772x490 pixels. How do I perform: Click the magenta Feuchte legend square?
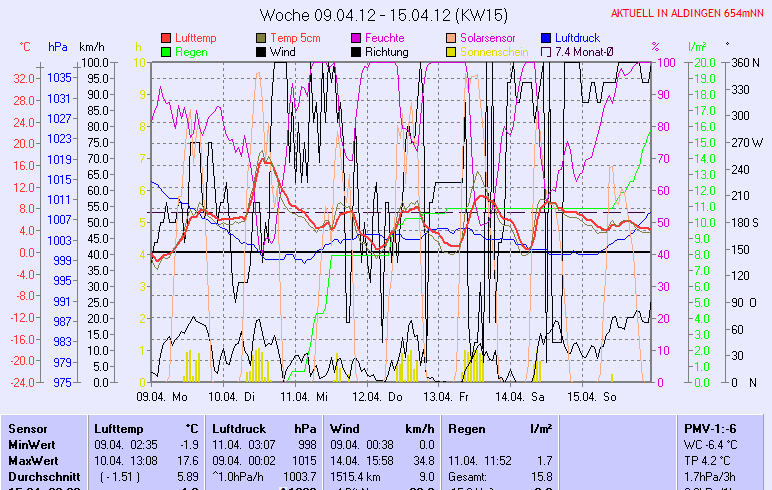pyautogui.click(x=357, y=38)
